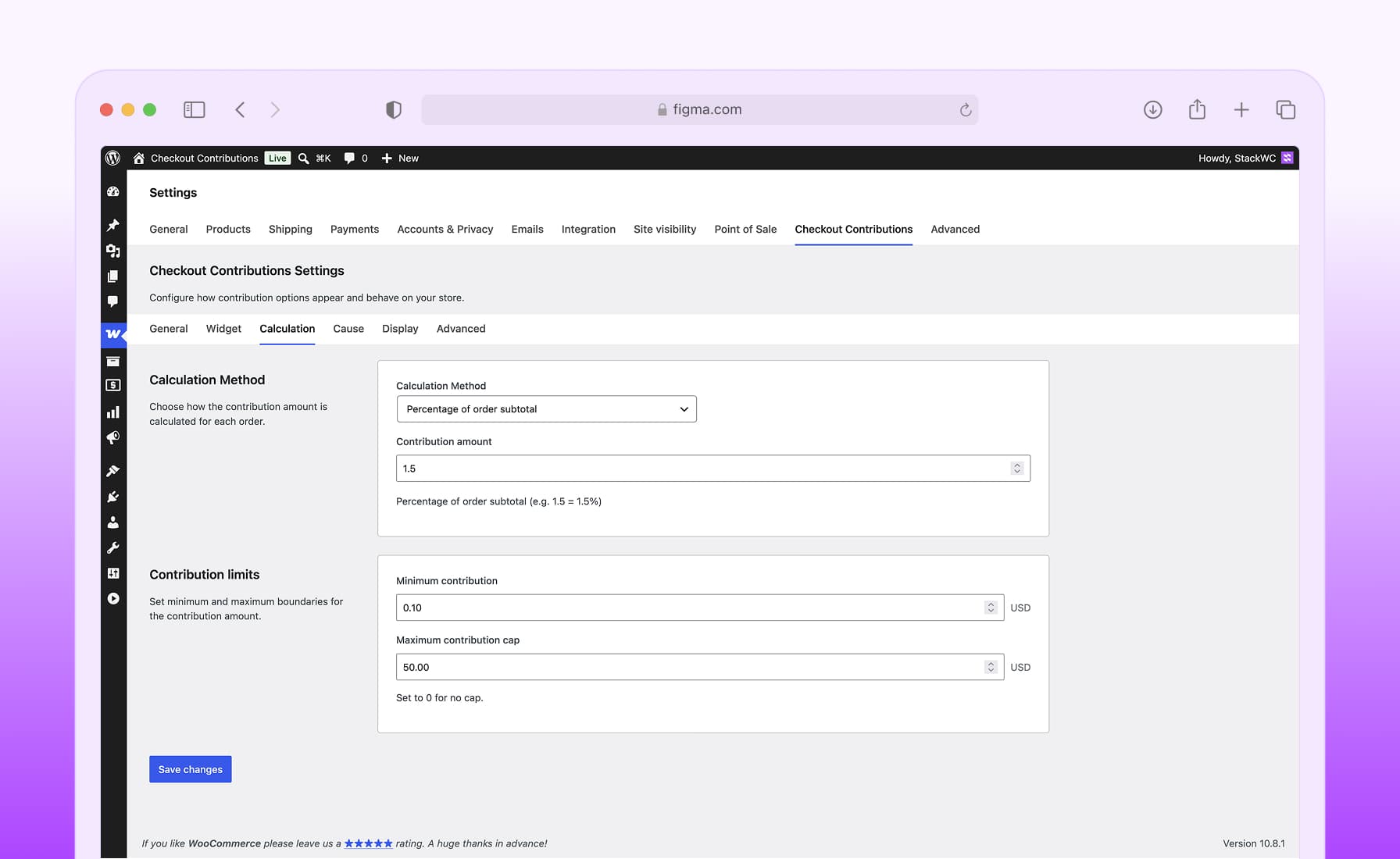This screenshot has height=859, width=1400.
Task: Open the Media library icon
Action: (x=113, y=251)
